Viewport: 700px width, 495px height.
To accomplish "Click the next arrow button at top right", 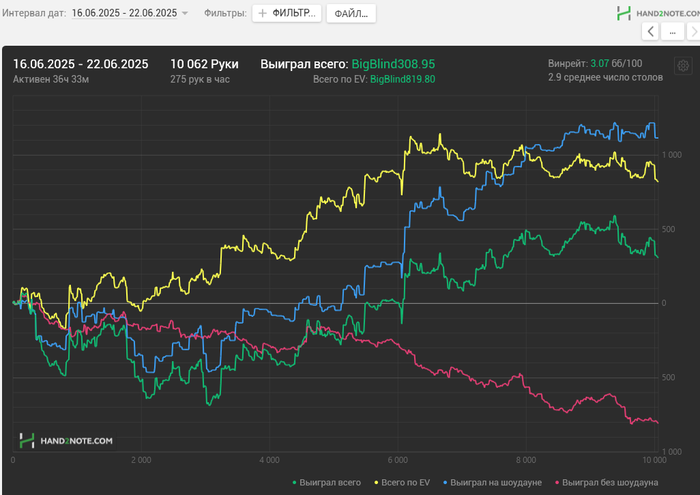I will click(x=692, y=32).
